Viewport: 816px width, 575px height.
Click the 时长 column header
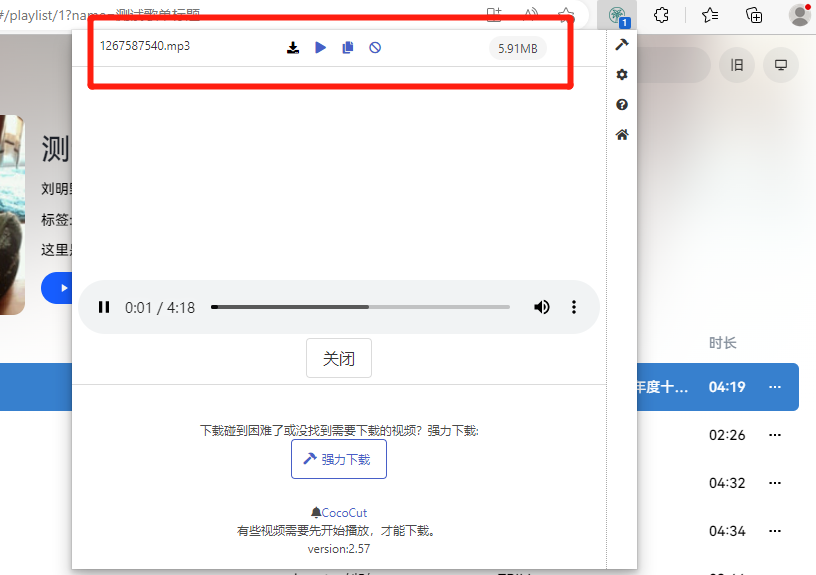(723, 343)
